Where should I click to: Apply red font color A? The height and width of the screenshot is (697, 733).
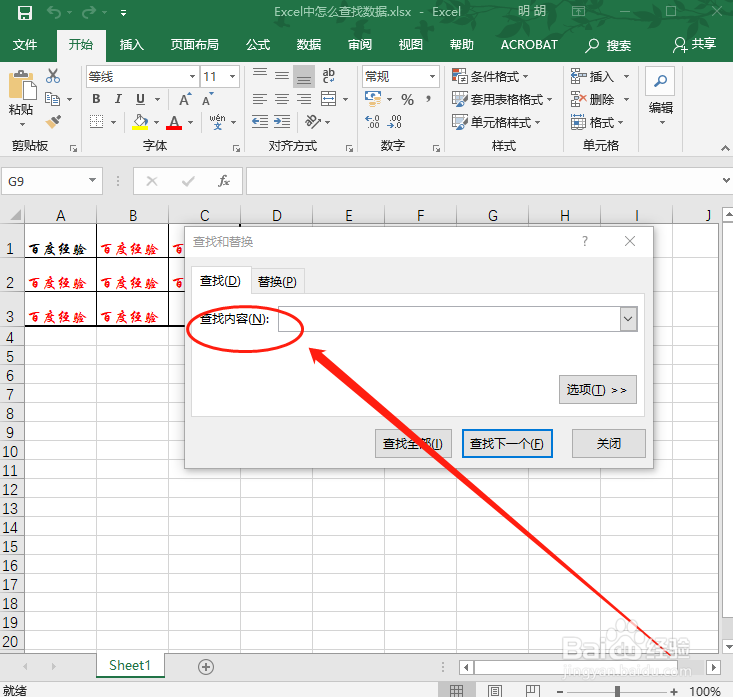coord(174,122)
